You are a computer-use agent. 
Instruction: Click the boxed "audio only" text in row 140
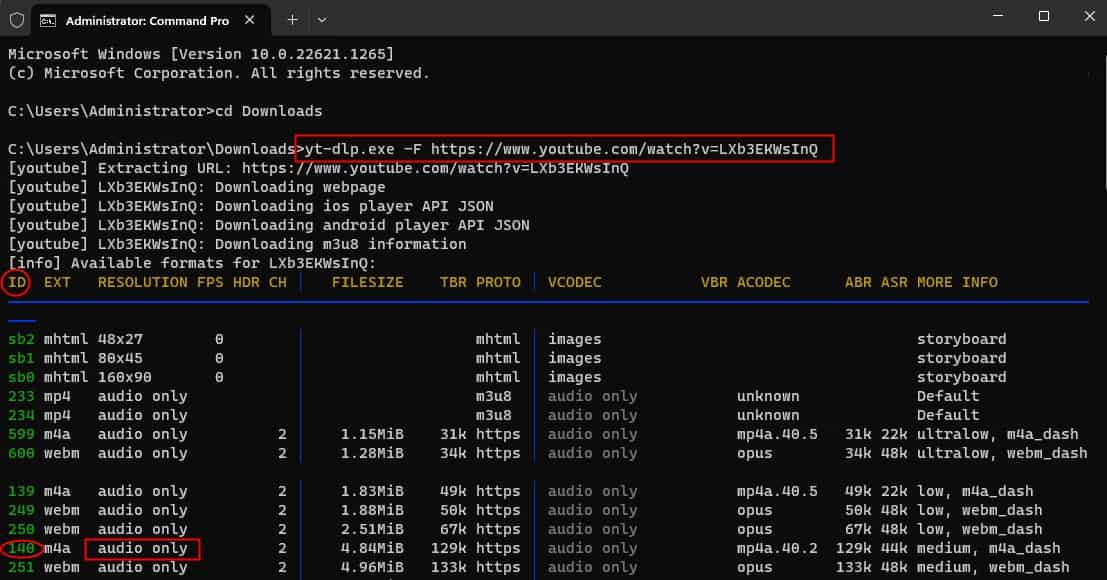(x=142, y=548)
